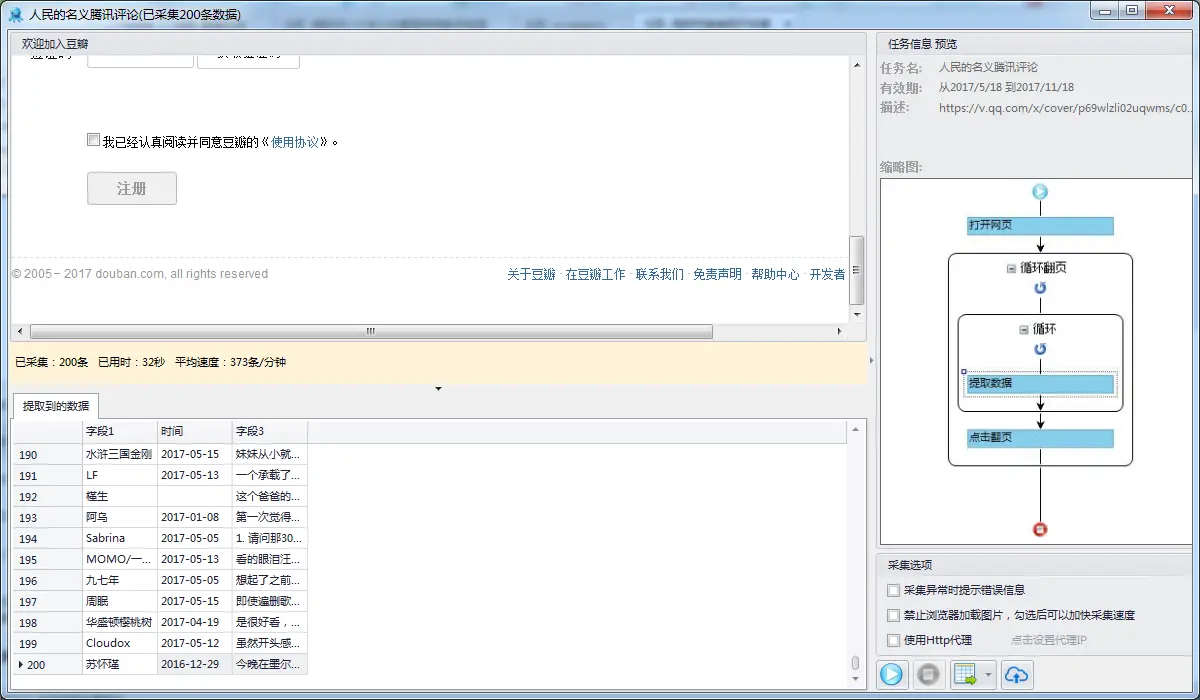Viewport: 1200px width, 700px height.
Task: Select row 190 cell 水浒三国金刚
Action: [x=119, y=454]
